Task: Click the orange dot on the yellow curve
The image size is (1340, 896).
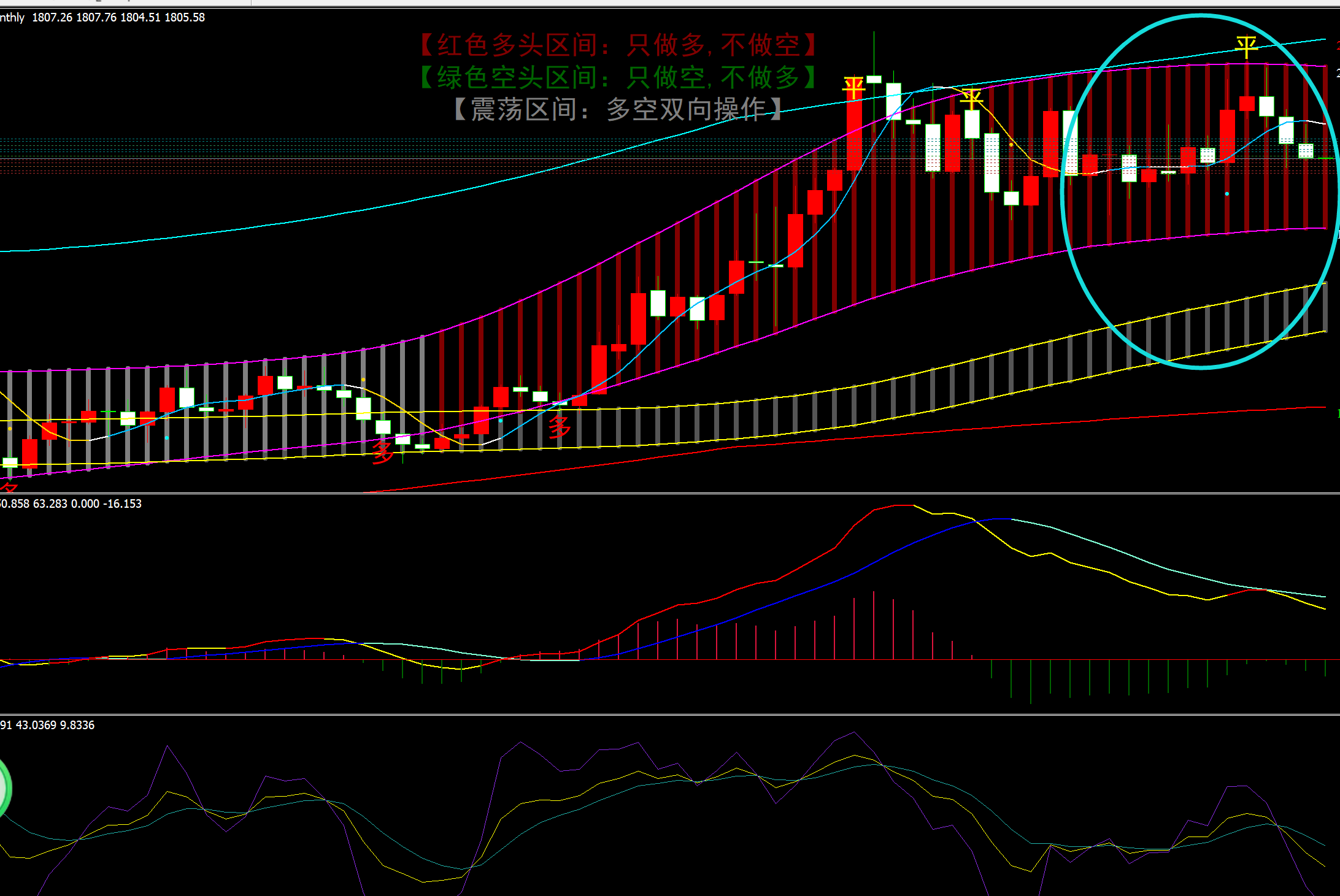Action: coord(1011,145)
